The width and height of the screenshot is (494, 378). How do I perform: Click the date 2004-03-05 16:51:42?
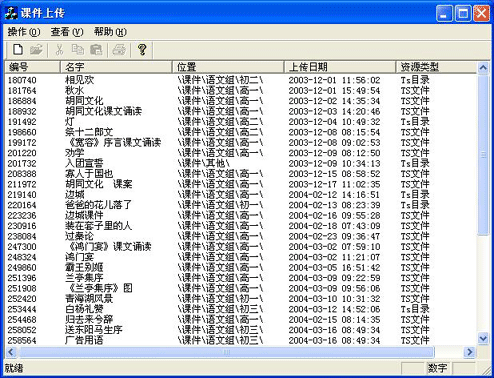tap(334, 268)
